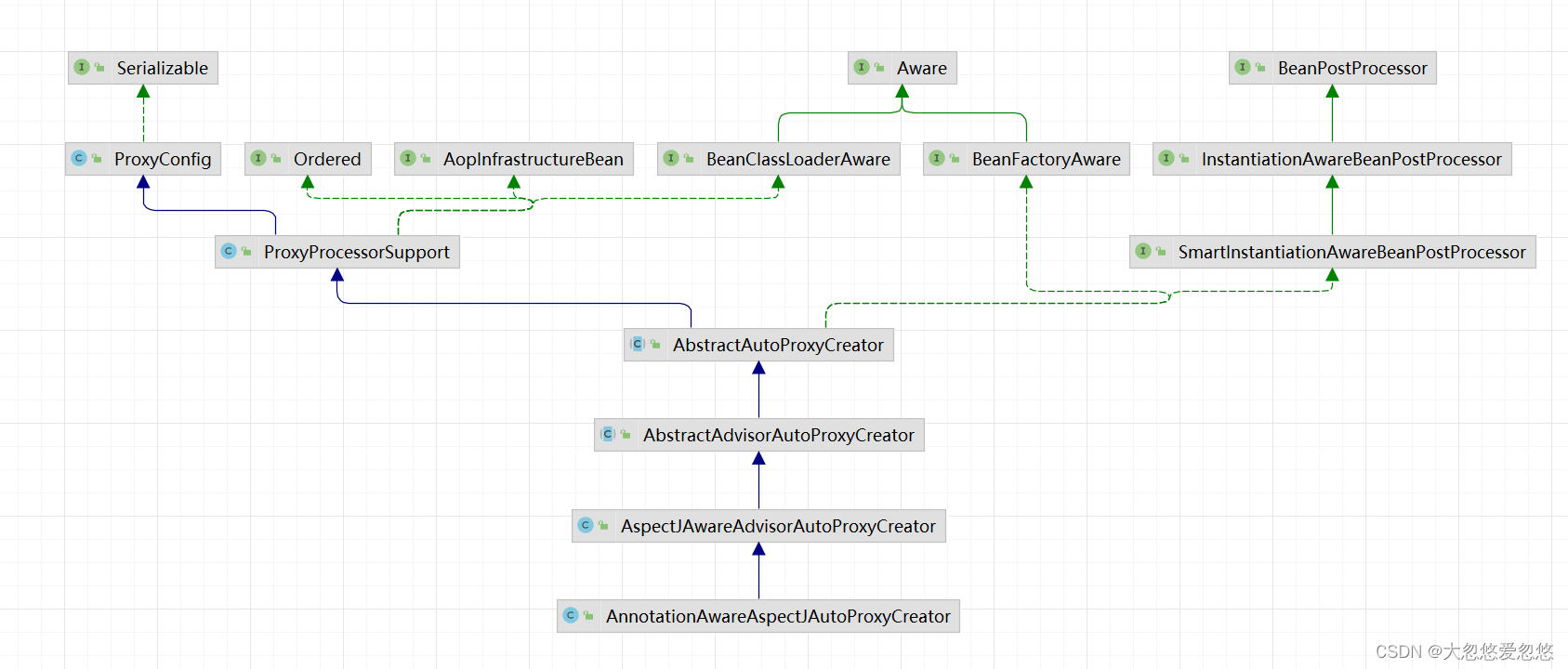1568x669 pixels.
Task: Click the visibility lock icon next to BeanFactoryAware
Action: click(955, 158)
